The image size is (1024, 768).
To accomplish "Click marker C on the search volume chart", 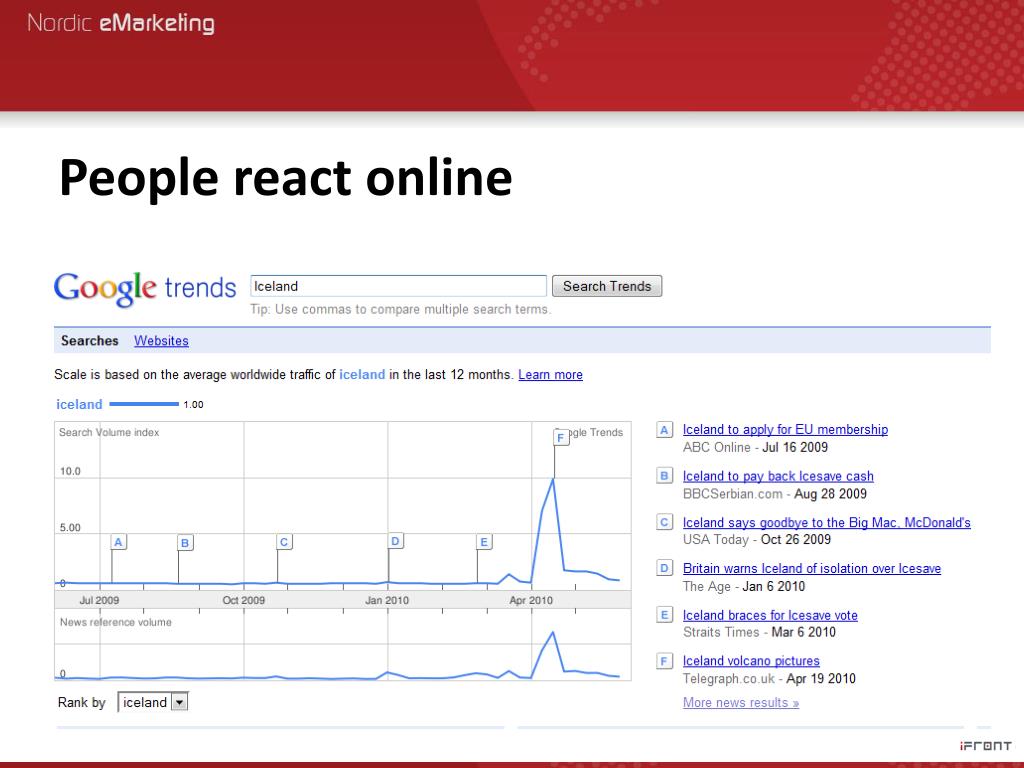I will [x=284, y=542].
